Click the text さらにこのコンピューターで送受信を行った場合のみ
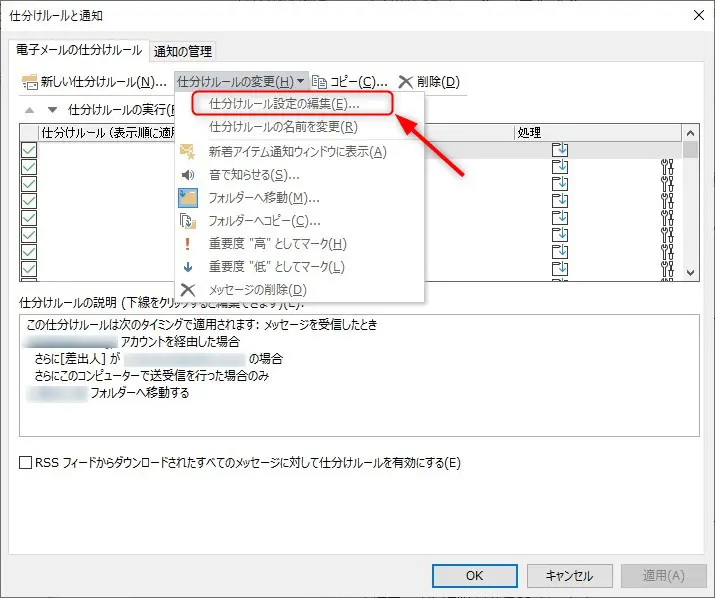Screen dimensions: 715x598 point(151,376)
